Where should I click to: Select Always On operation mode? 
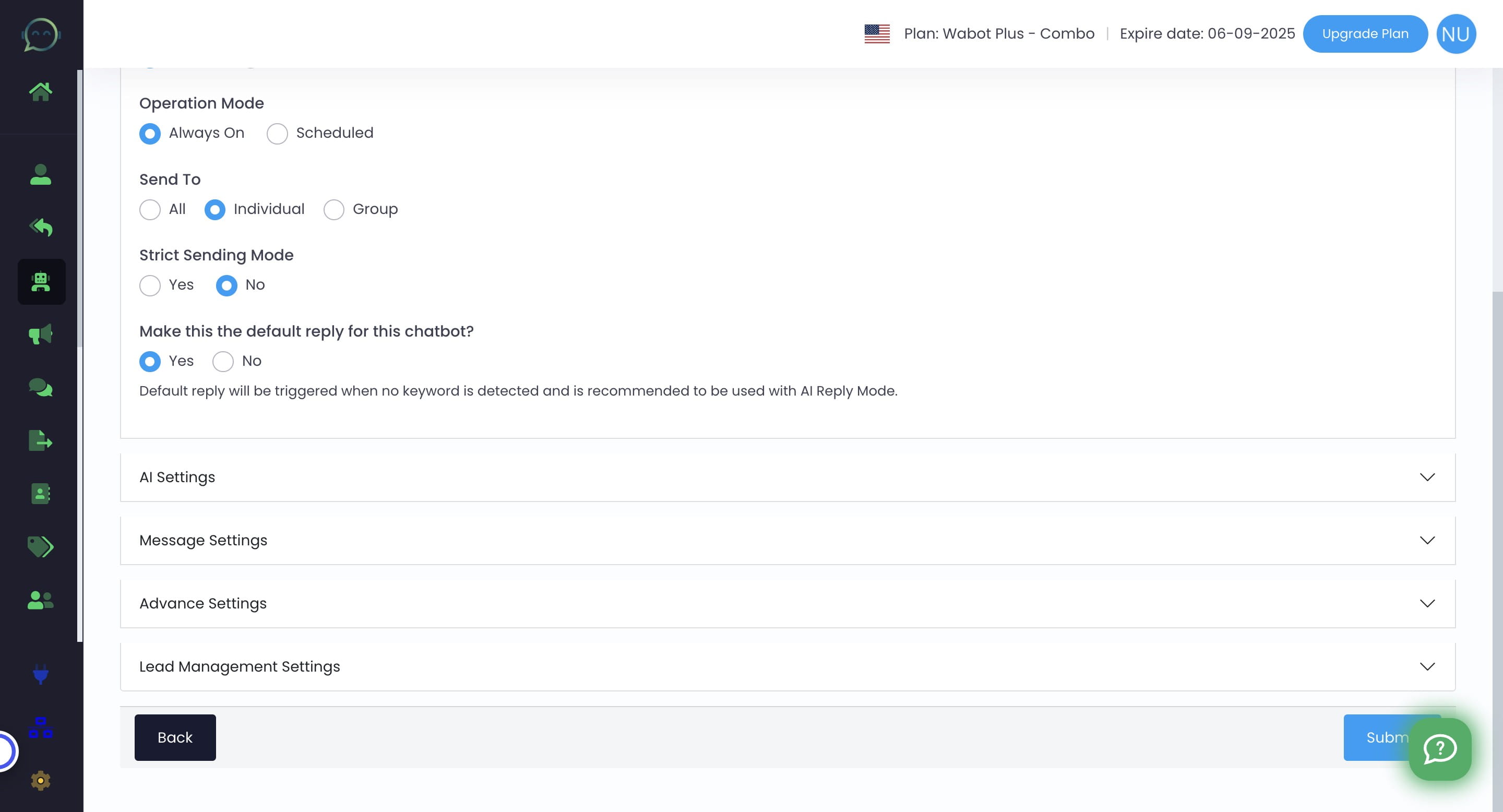(150, 134)
